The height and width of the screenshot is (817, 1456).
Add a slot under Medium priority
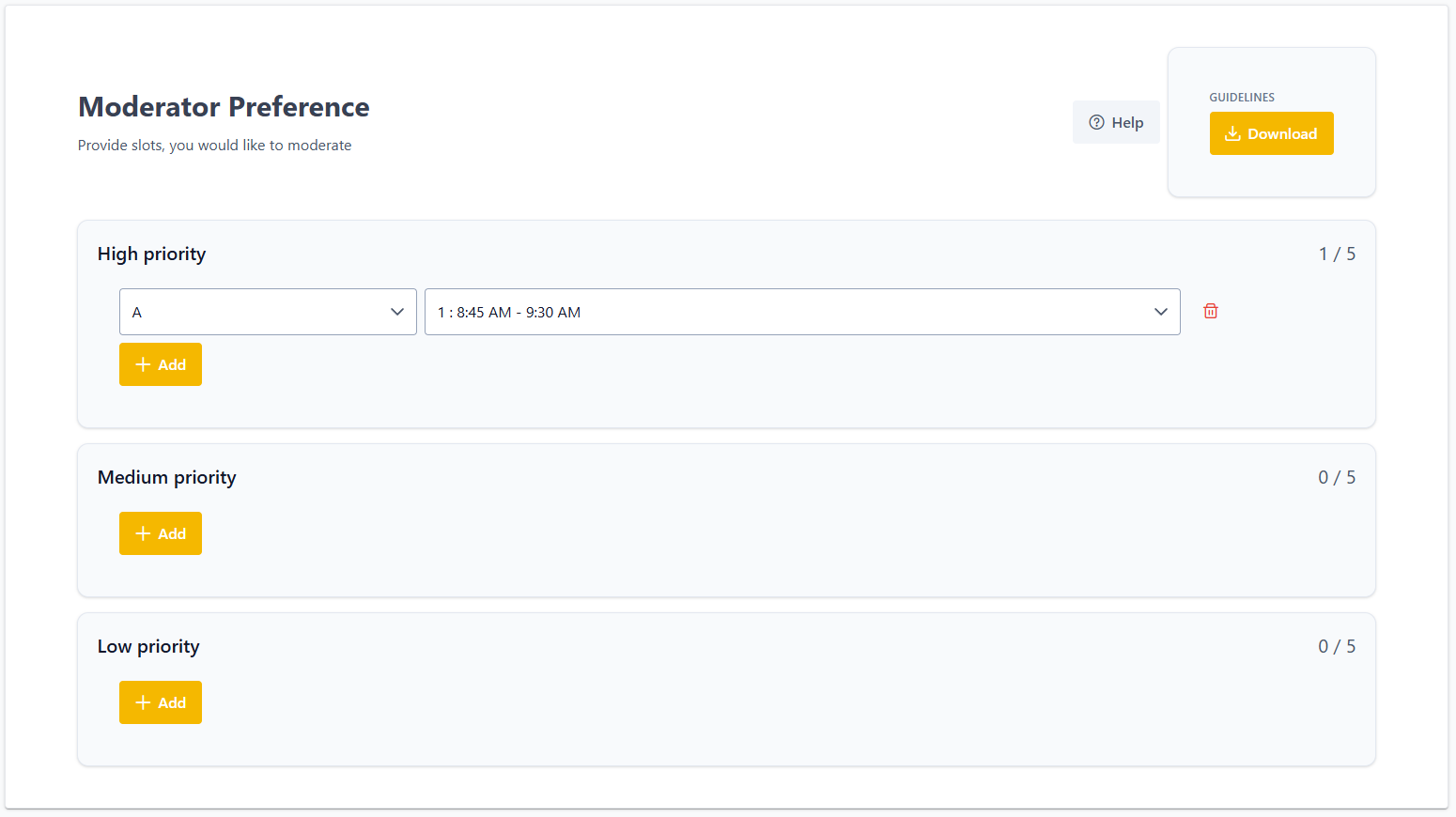(161, 533)
